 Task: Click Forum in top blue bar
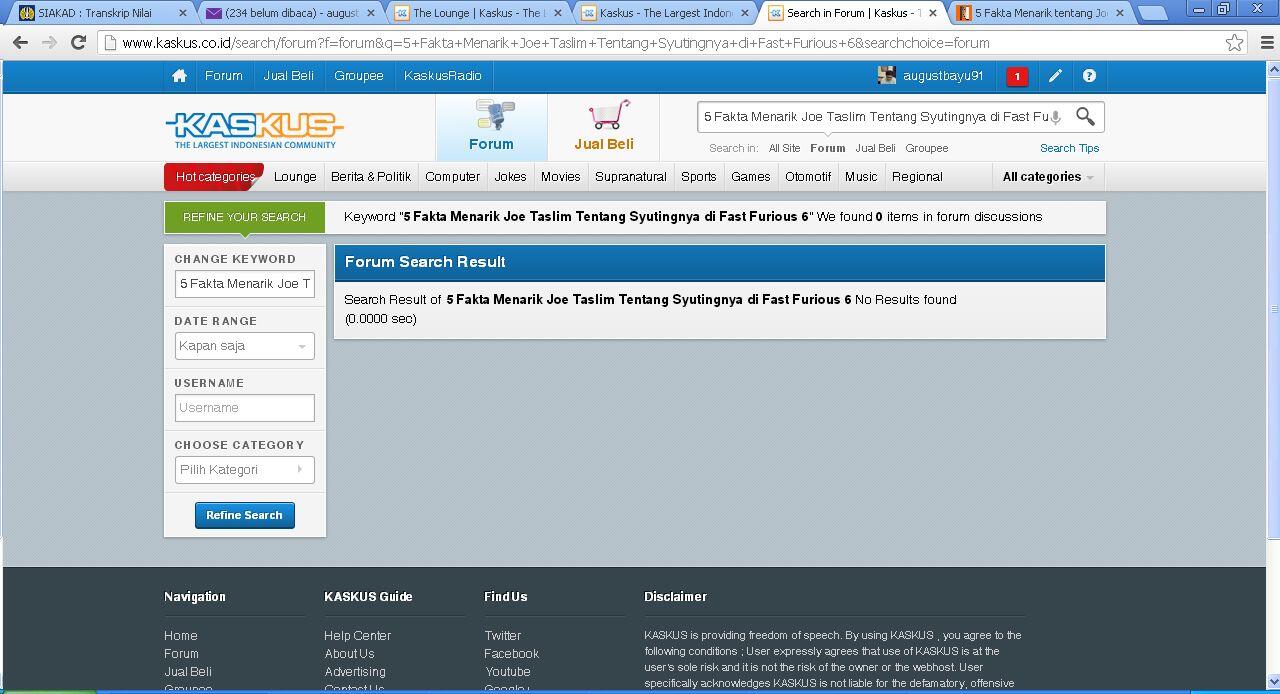pyautogui.click(x=224, y=76)
